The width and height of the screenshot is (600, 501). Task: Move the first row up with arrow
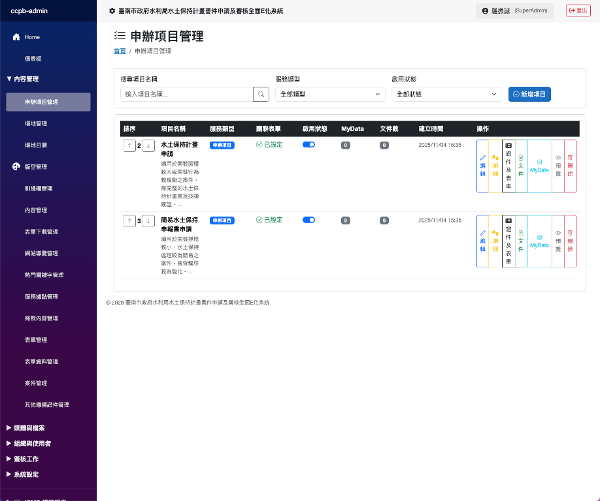pos(128,145)
